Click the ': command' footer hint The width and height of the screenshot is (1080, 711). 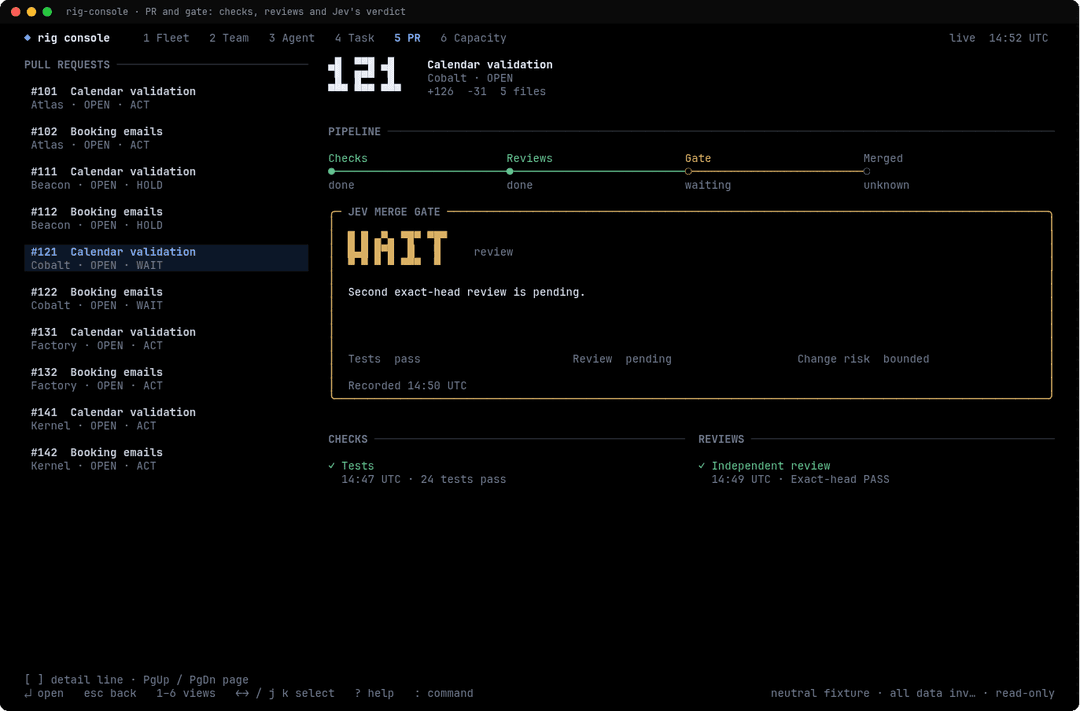pyautogui.click(x=444, y=693)
